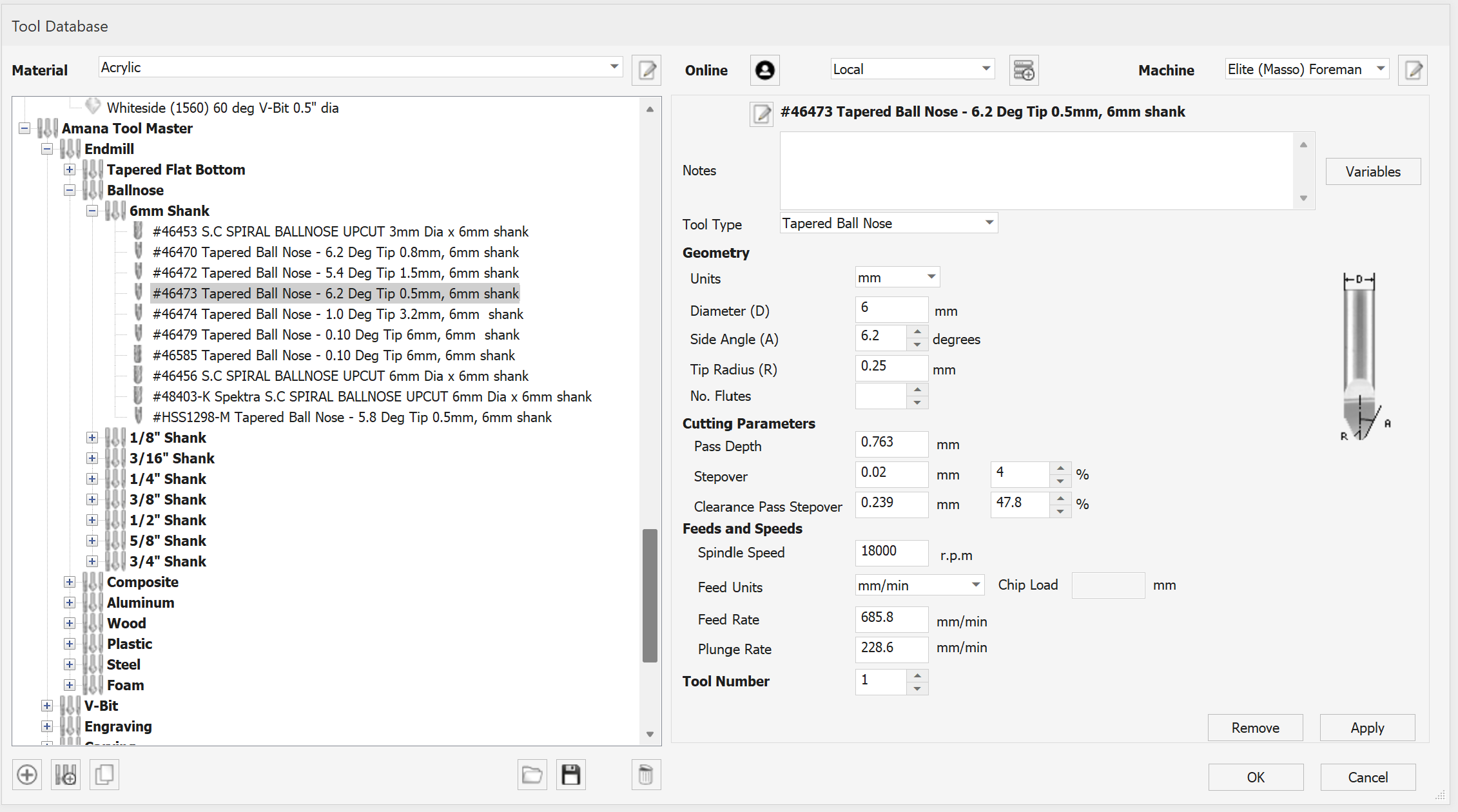Click the add new tool plus icon

[27, 775]
